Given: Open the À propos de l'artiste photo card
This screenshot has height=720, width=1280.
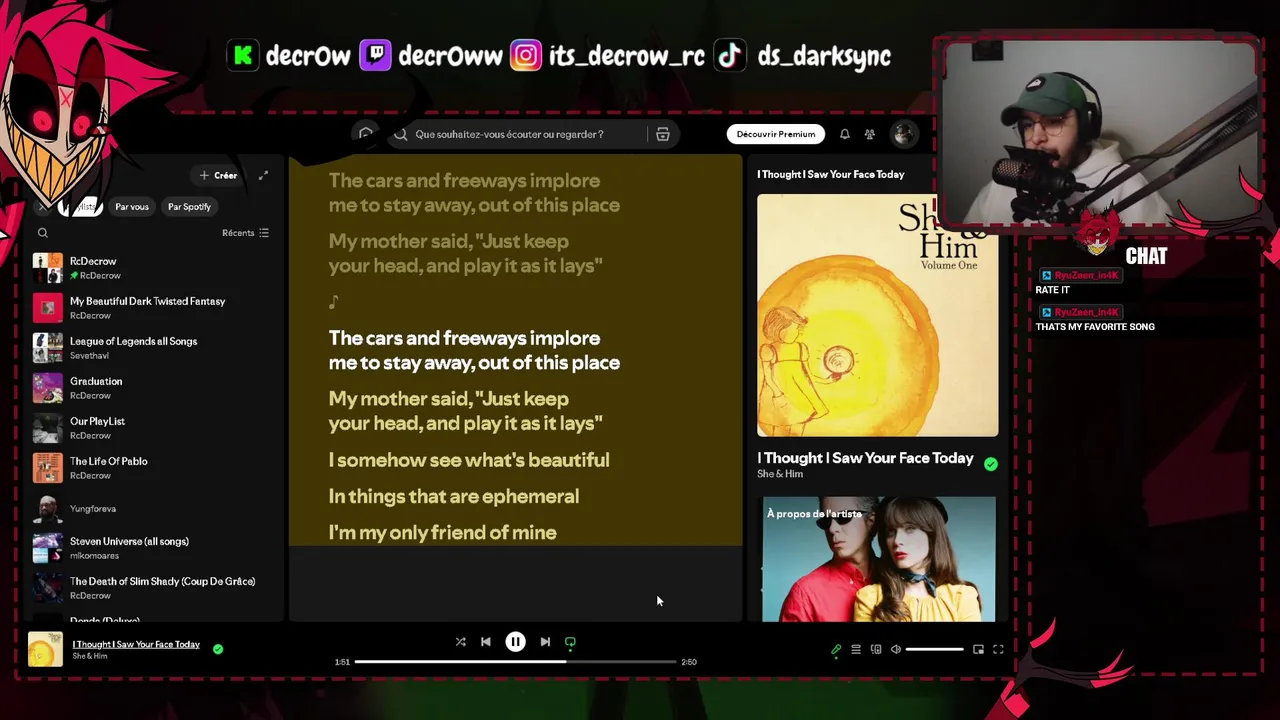Looking at the screenshot, I should pyautogui.click(x=878, y=559).
